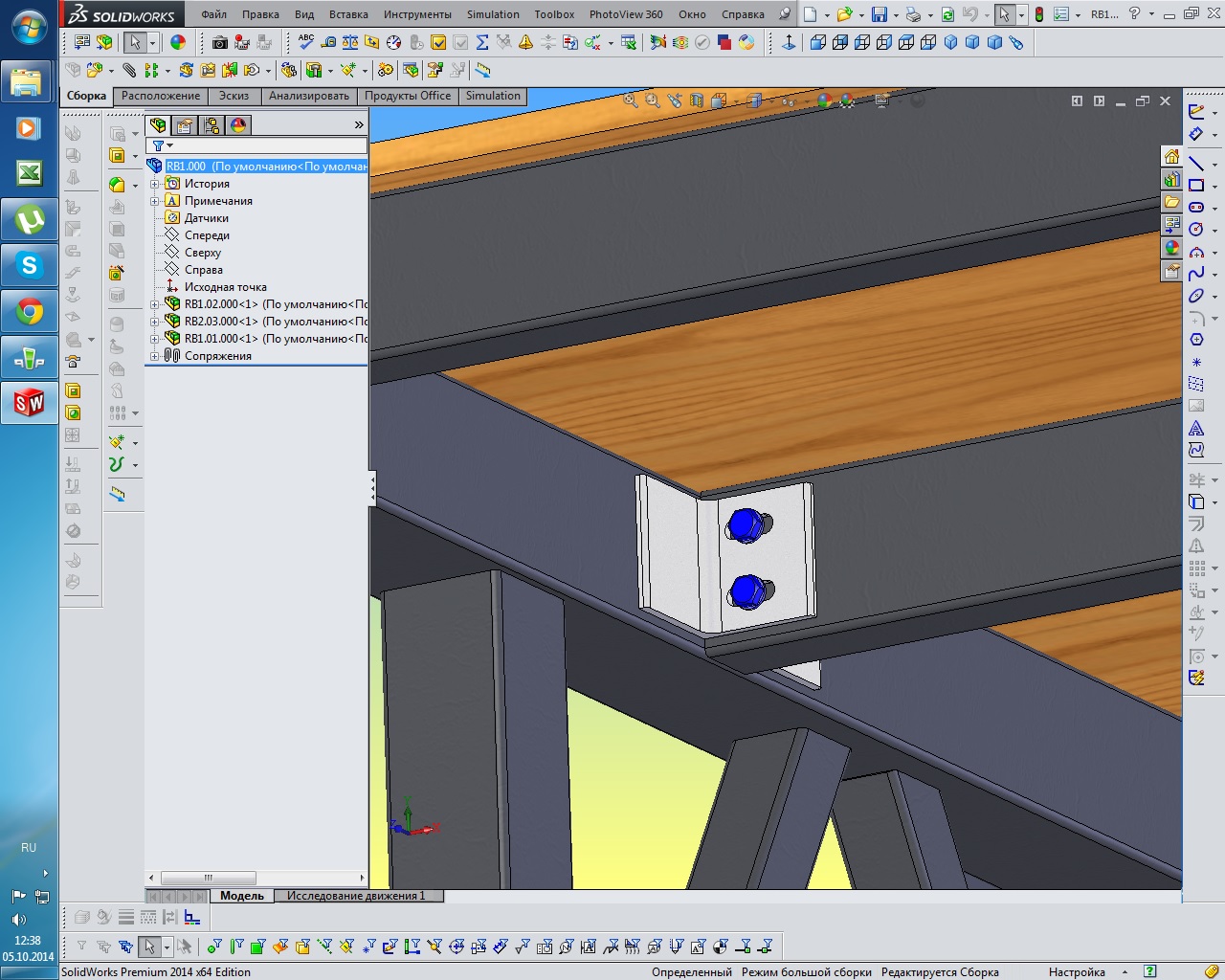Click the spell check ABC icon
1225x980 pixels.
pos(306,42)
